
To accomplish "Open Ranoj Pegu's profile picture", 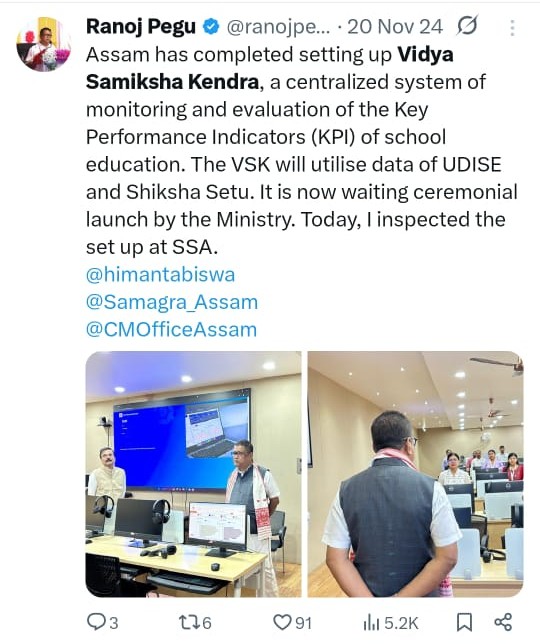I will pos(44,44).
